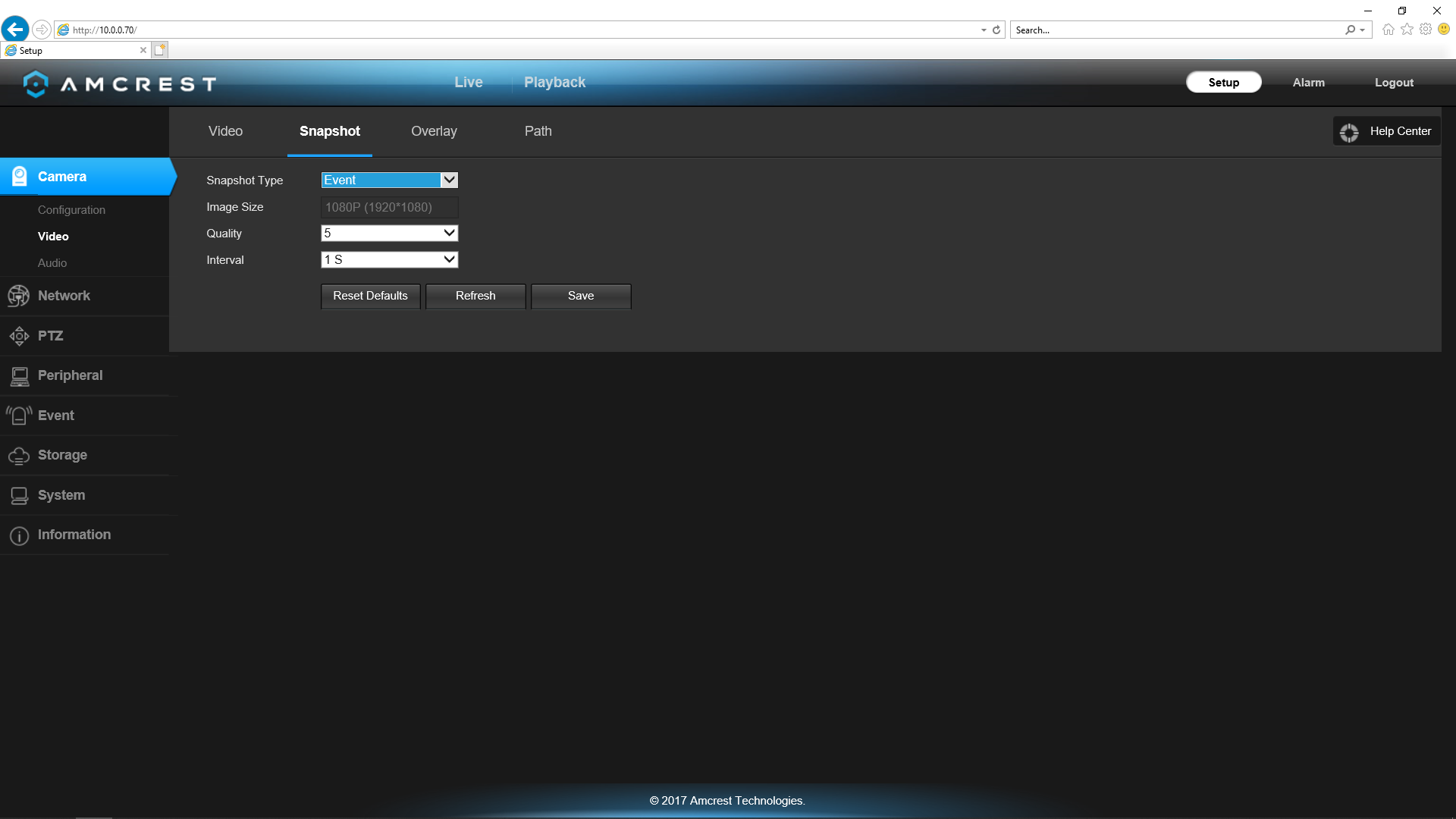Select the Video sidebar submenu item
This screenshot has height=819, width=1456.
[53, 237]
